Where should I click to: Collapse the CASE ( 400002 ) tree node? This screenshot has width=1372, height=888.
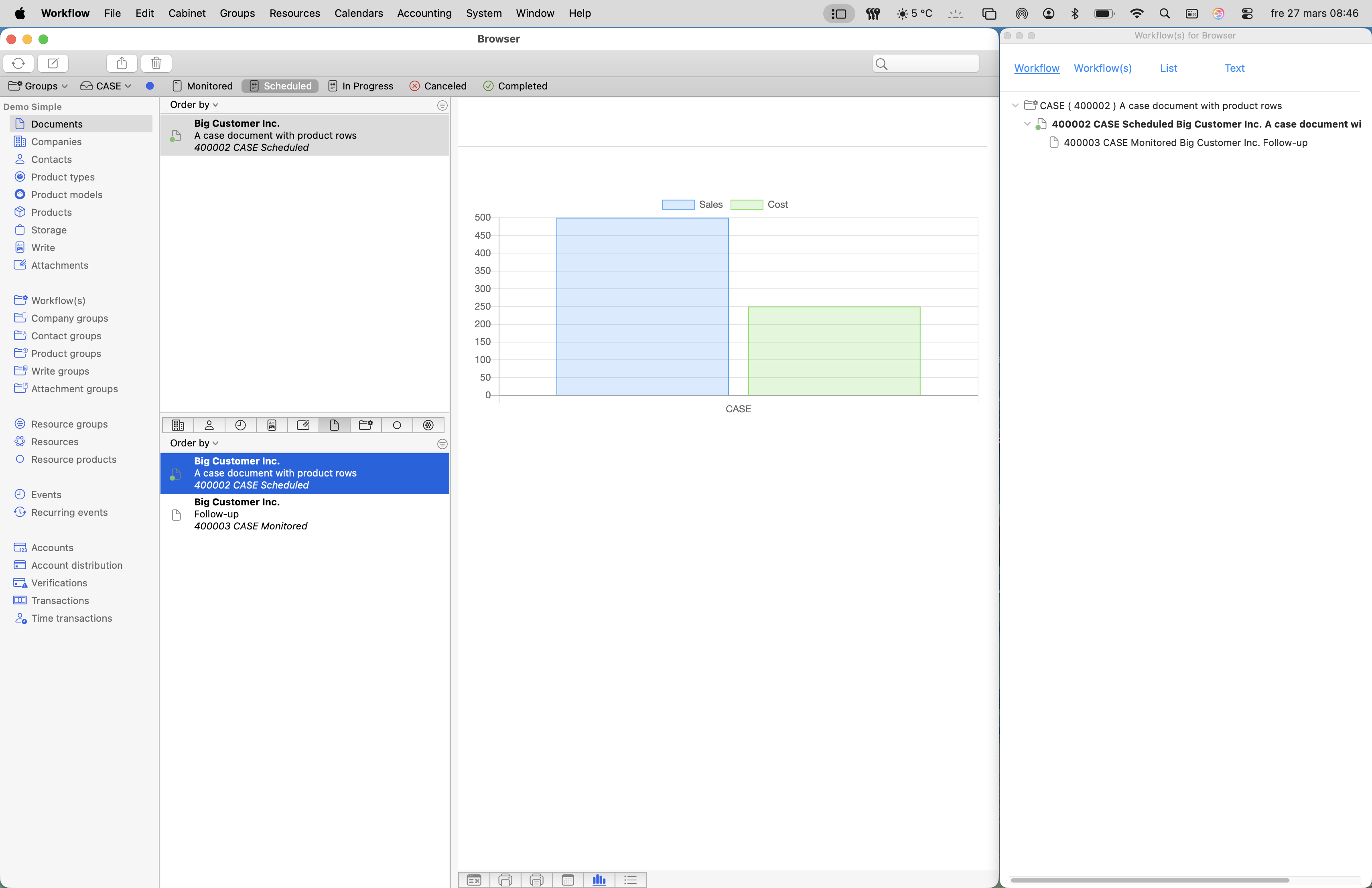(x=1015, y=105)
